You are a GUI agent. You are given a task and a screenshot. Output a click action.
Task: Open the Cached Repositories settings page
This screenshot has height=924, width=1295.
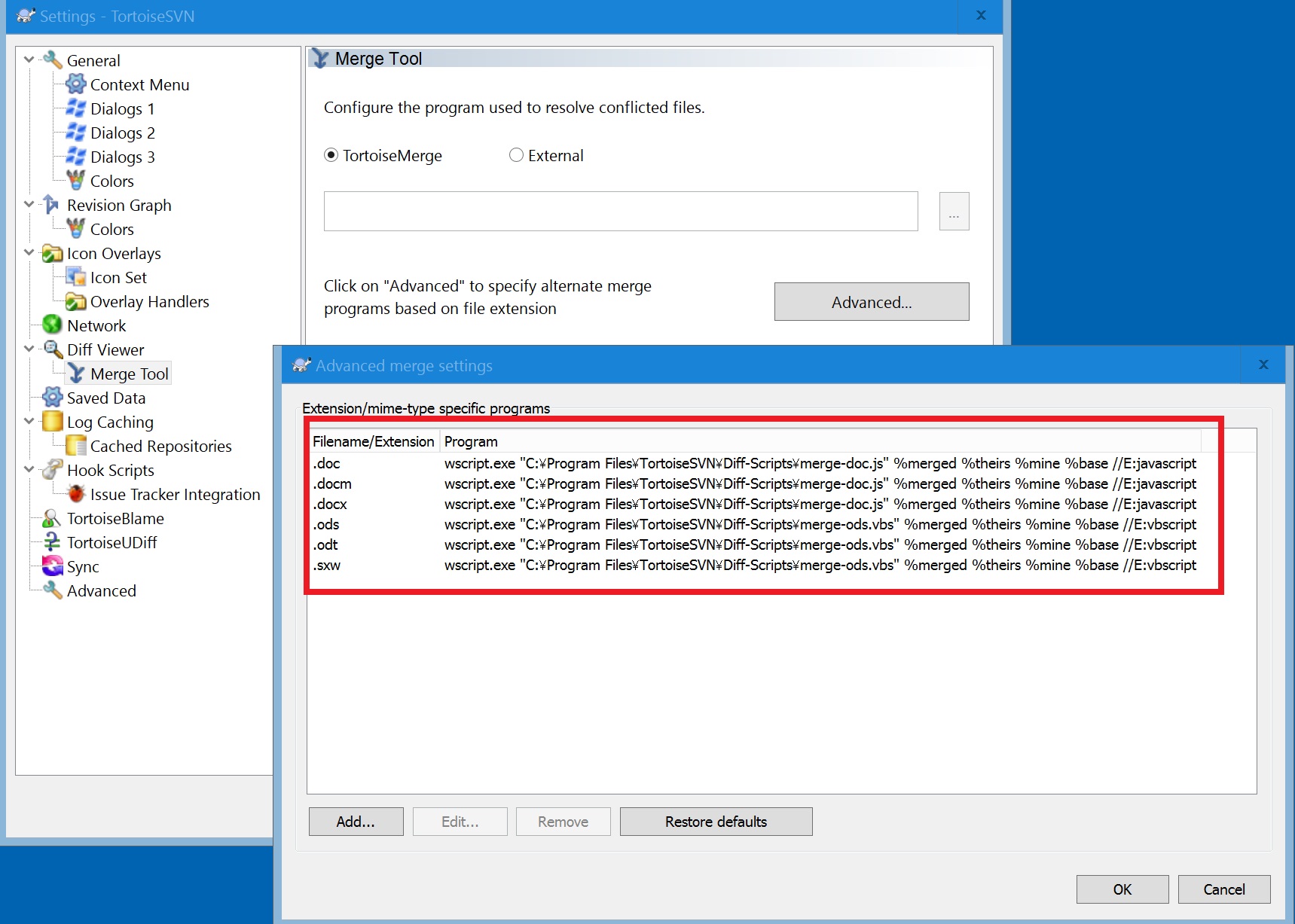161,446
